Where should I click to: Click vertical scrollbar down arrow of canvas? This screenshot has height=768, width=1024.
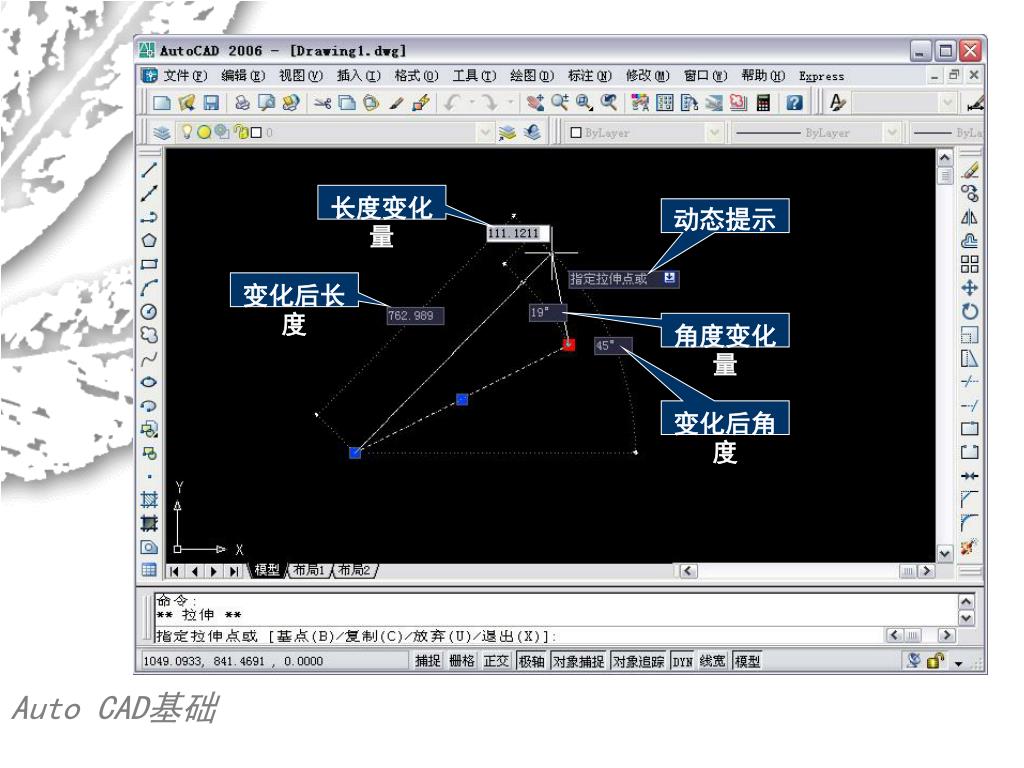945,554
